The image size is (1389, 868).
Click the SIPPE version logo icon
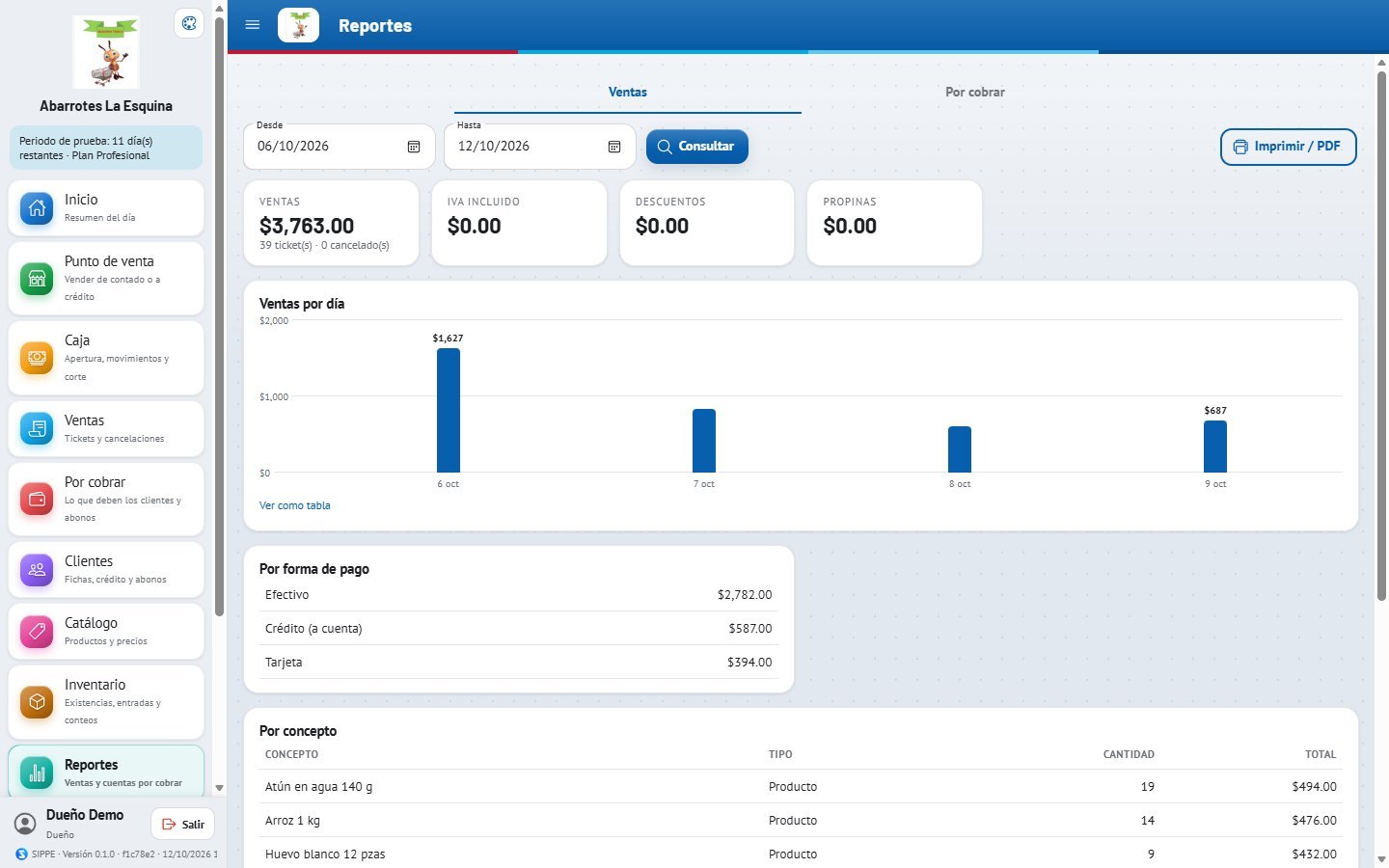tap(22, 854)
